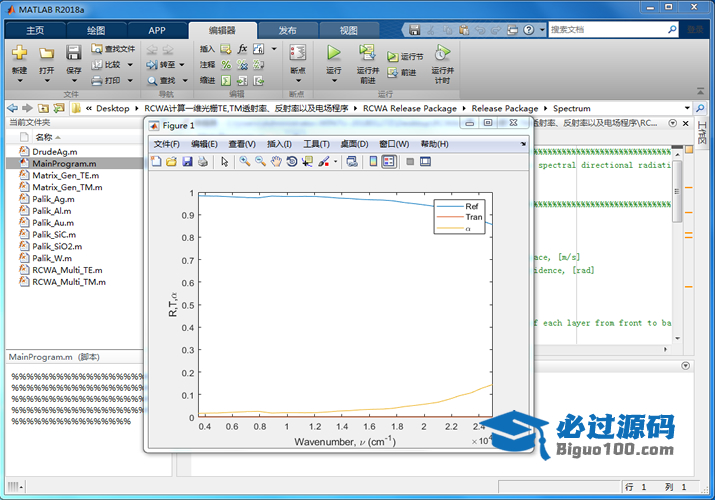Click the 搜索文档 search field

608,30
